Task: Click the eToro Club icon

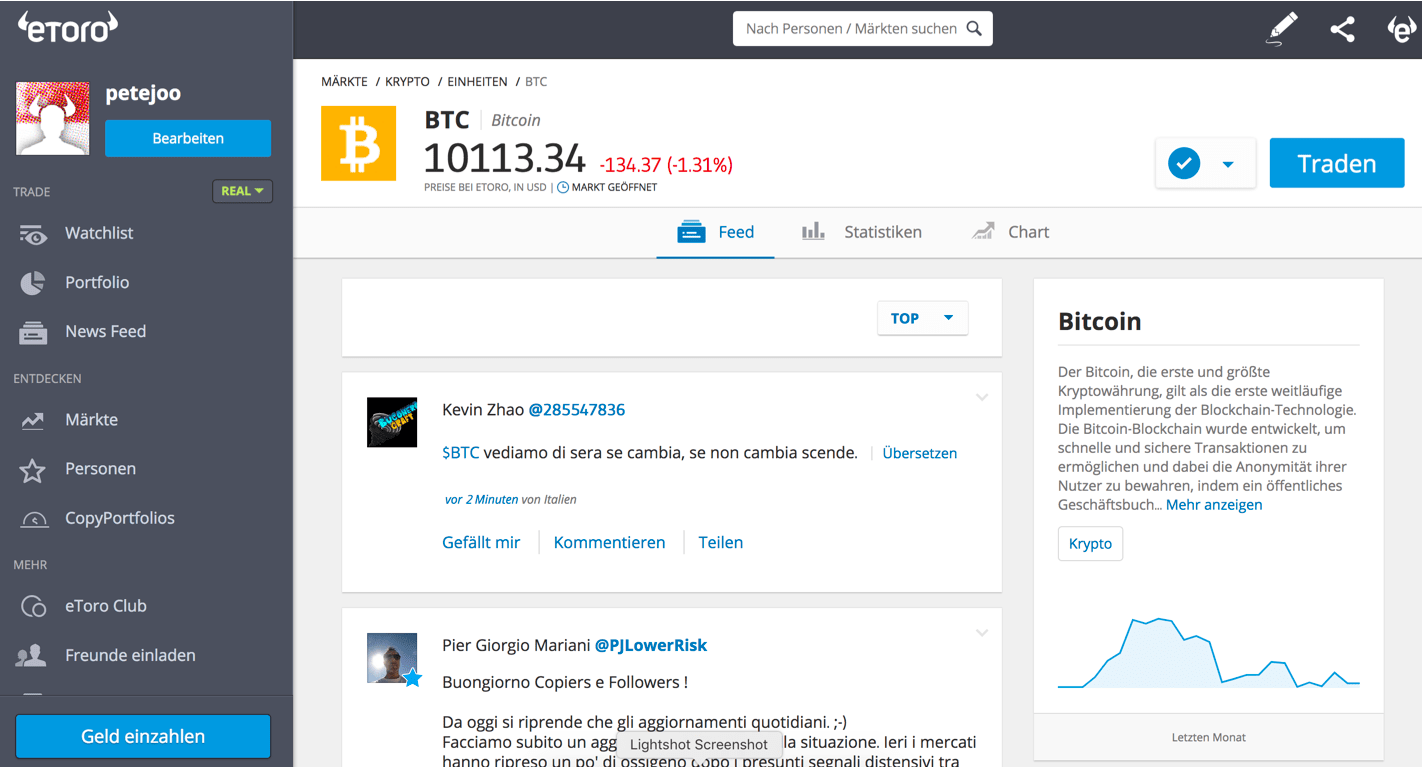Action: pyautogui.click(x=33, y=606)
